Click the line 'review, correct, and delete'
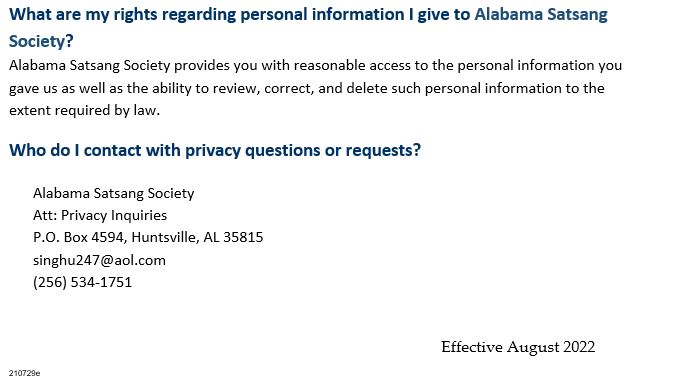This screenshot has width=681, height=382. 307,88
